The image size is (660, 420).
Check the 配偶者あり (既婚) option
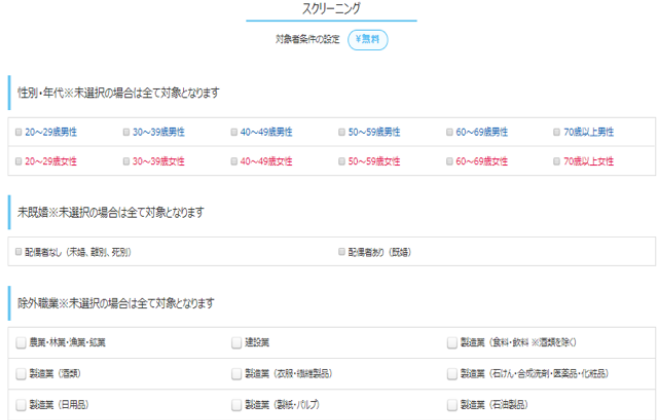(x=341, y=252)
